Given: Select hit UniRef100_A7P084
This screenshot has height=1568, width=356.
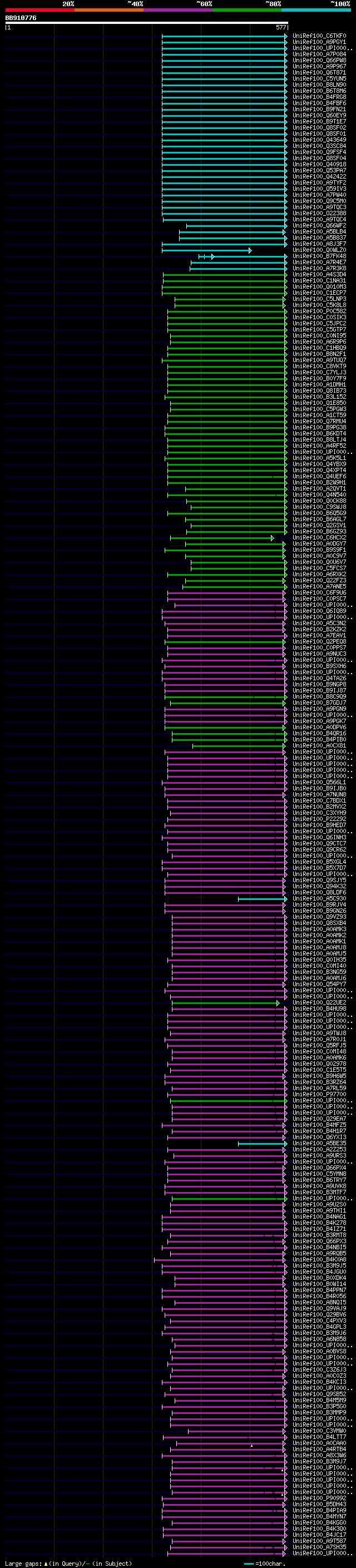Looking at the screenshot, I should click(x=319, y=54).
